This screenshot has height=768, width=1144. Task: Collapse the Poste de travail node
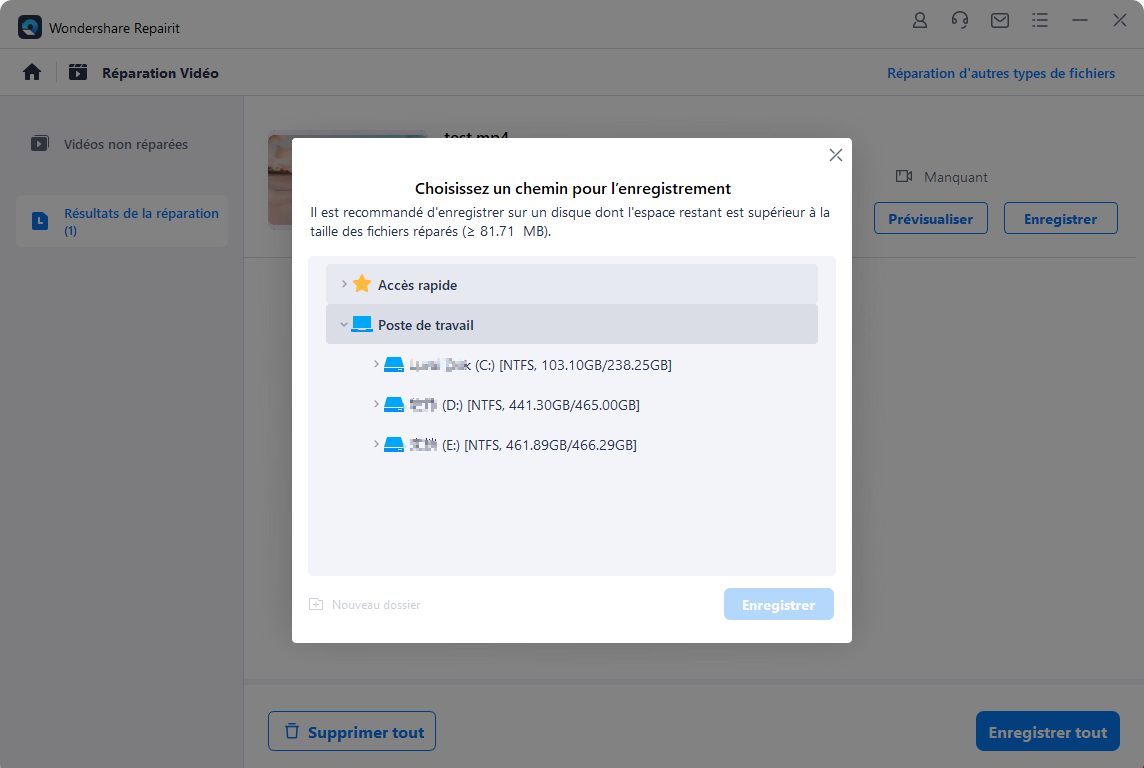344,325
